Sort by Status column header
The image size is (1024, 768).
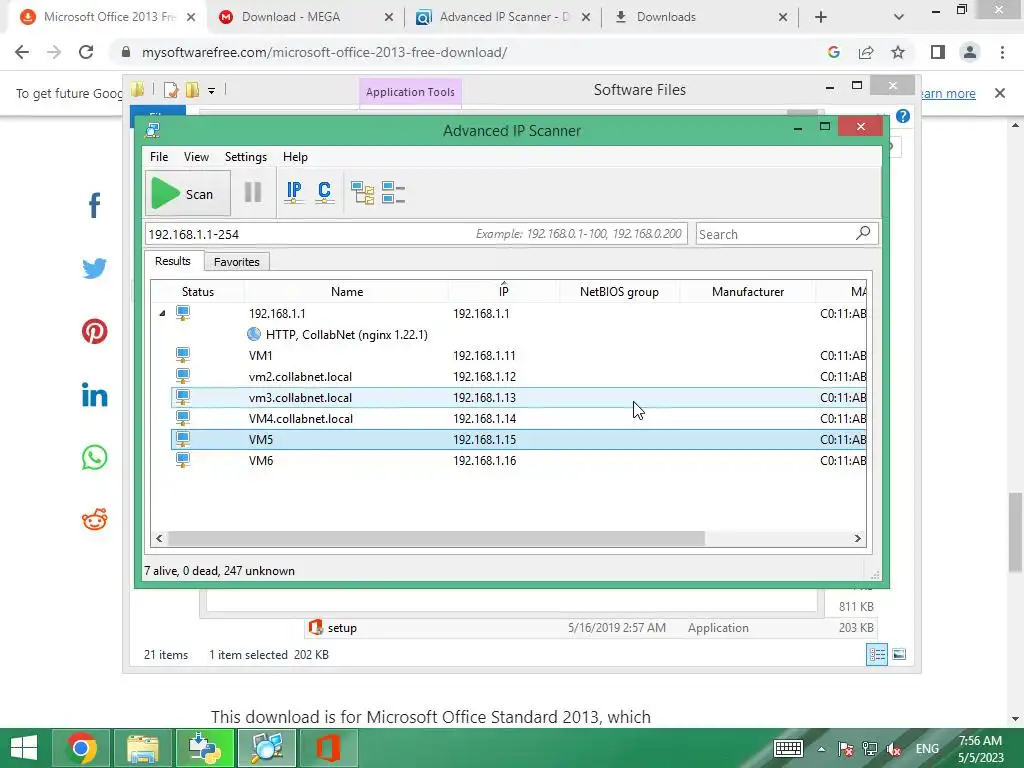198,291
